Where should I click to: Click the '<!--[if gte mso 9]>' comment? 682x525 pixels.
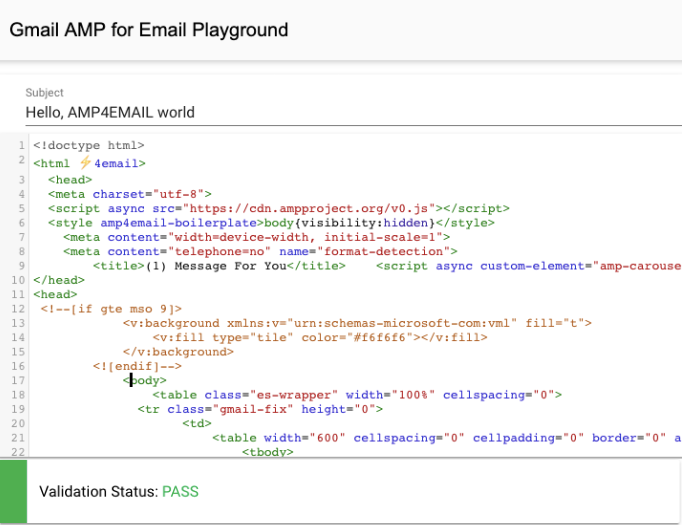click(x=111, y=309)
